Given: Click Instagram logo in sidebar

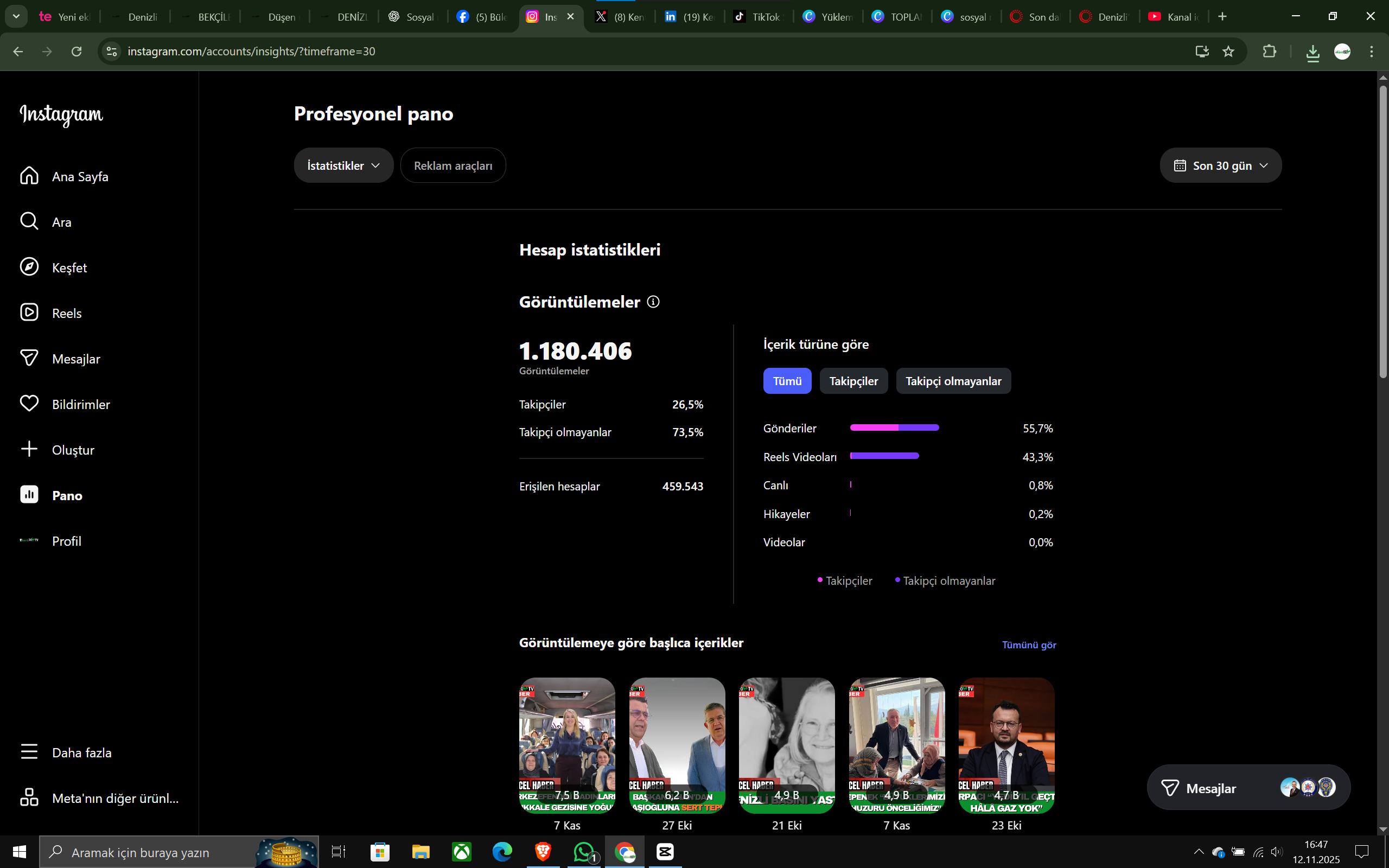Looking at the screenshot, I should coord(61,114).
